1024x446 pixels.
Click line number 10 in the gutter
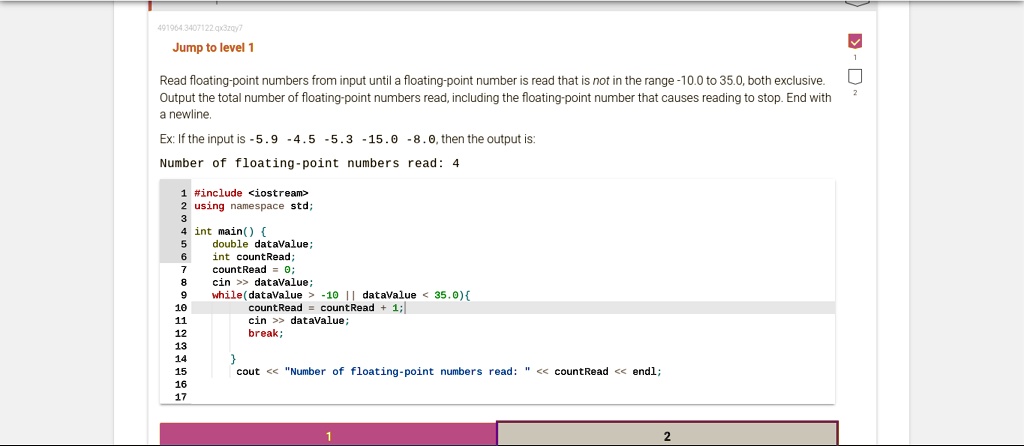click(x=180, y=308)
